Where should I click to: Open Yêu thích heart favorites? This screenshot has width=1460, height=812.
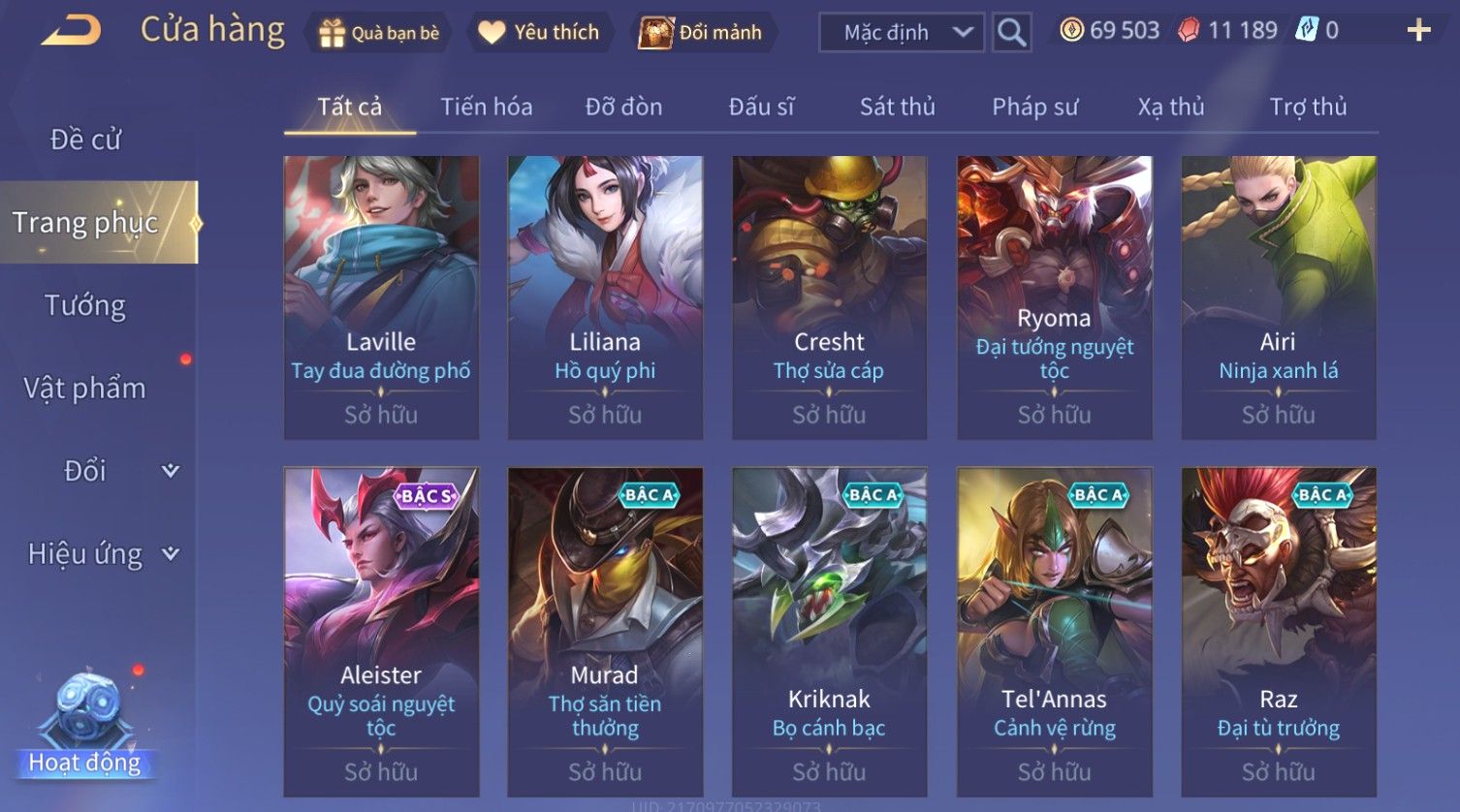492,32
